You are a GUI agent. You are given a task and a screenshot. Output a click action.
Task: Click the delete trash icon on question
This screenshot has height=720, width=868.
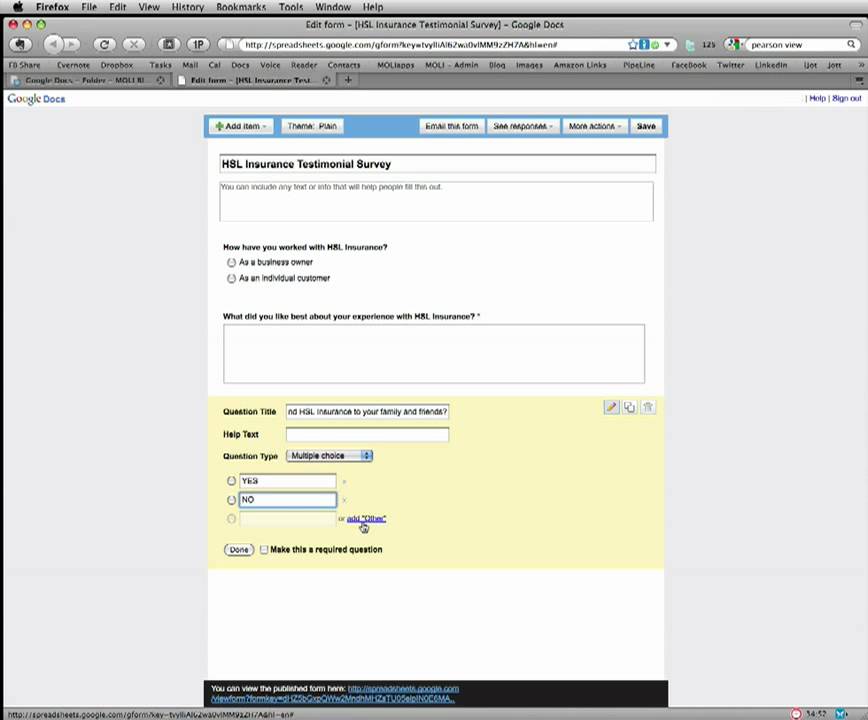[648, 407]
